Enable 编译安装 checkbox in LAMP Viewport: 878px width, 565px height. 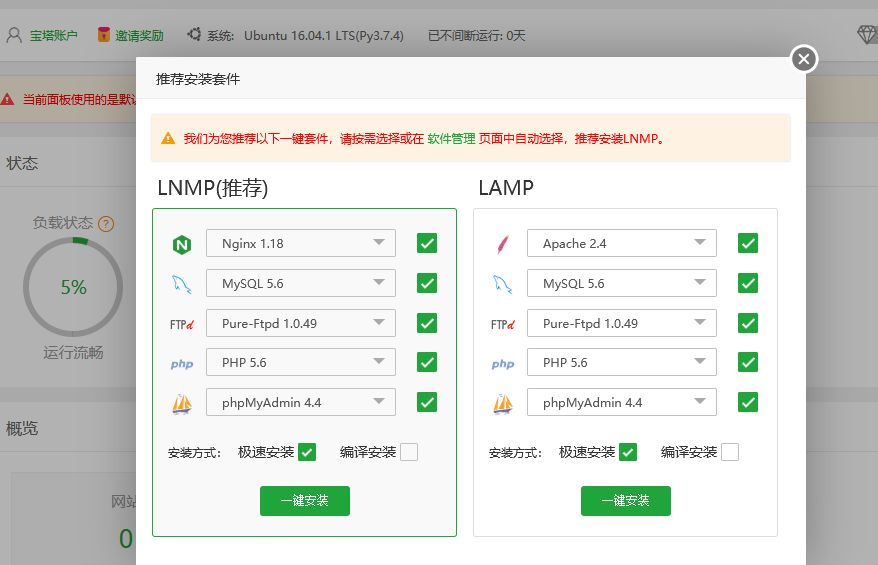(x=730, y=452)
